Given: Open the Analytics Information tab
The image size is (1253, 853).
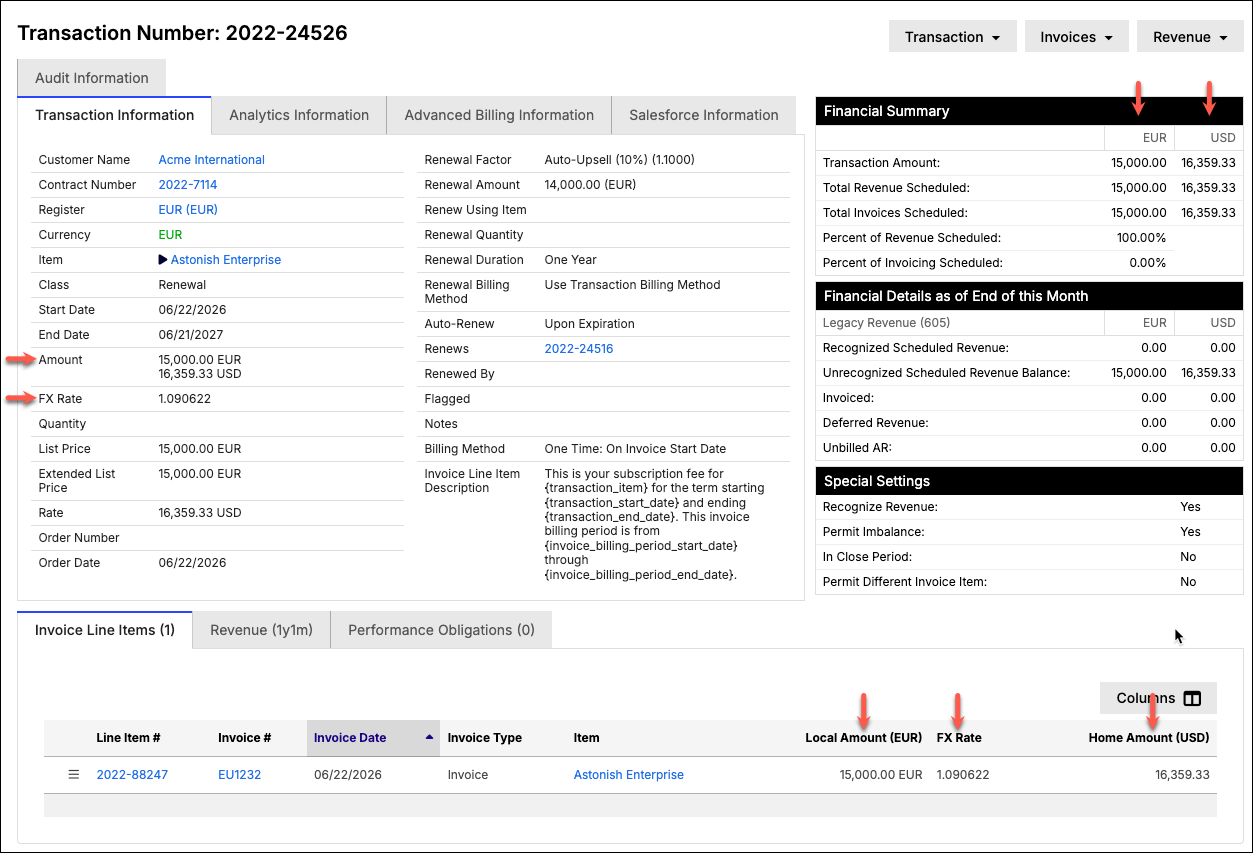Looking at the screenshot, I should (299, 115).
